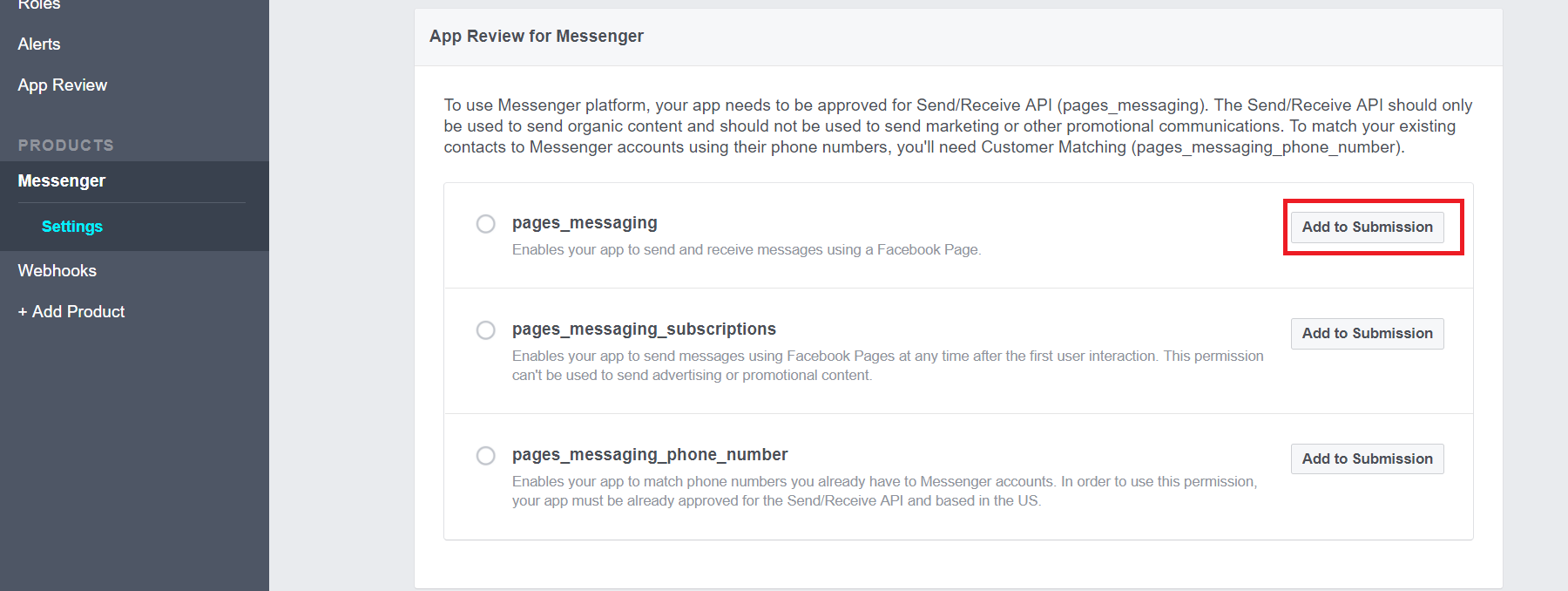Click + Add Product in the sidebar
The height and width of the screenshot is (591, 1568).
click(71, 311)
